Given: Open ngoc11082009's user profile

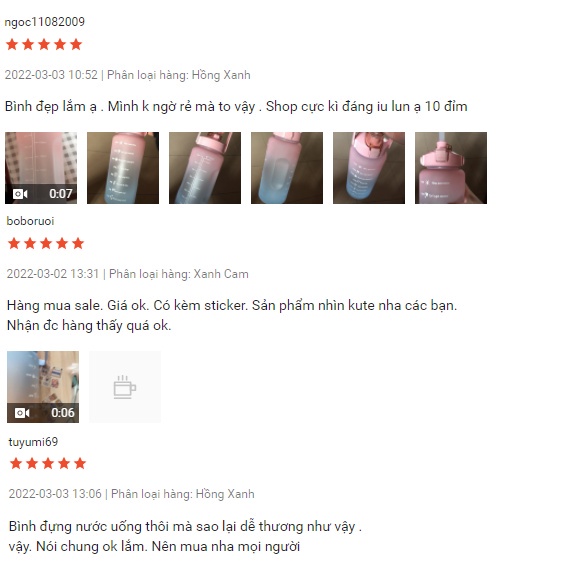Looking at the screenshot, I should pos(45,22).
